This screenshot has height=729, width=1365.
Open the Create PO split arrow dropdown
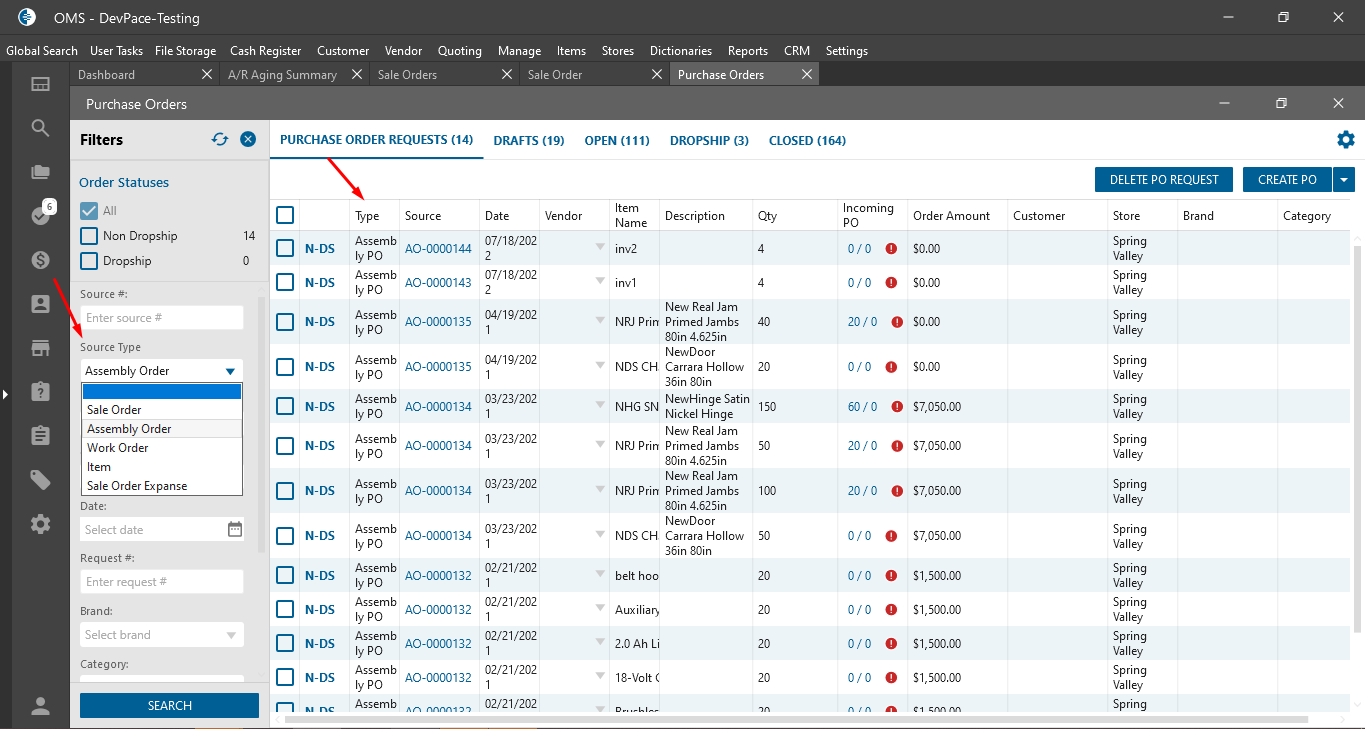point(1344,180)
